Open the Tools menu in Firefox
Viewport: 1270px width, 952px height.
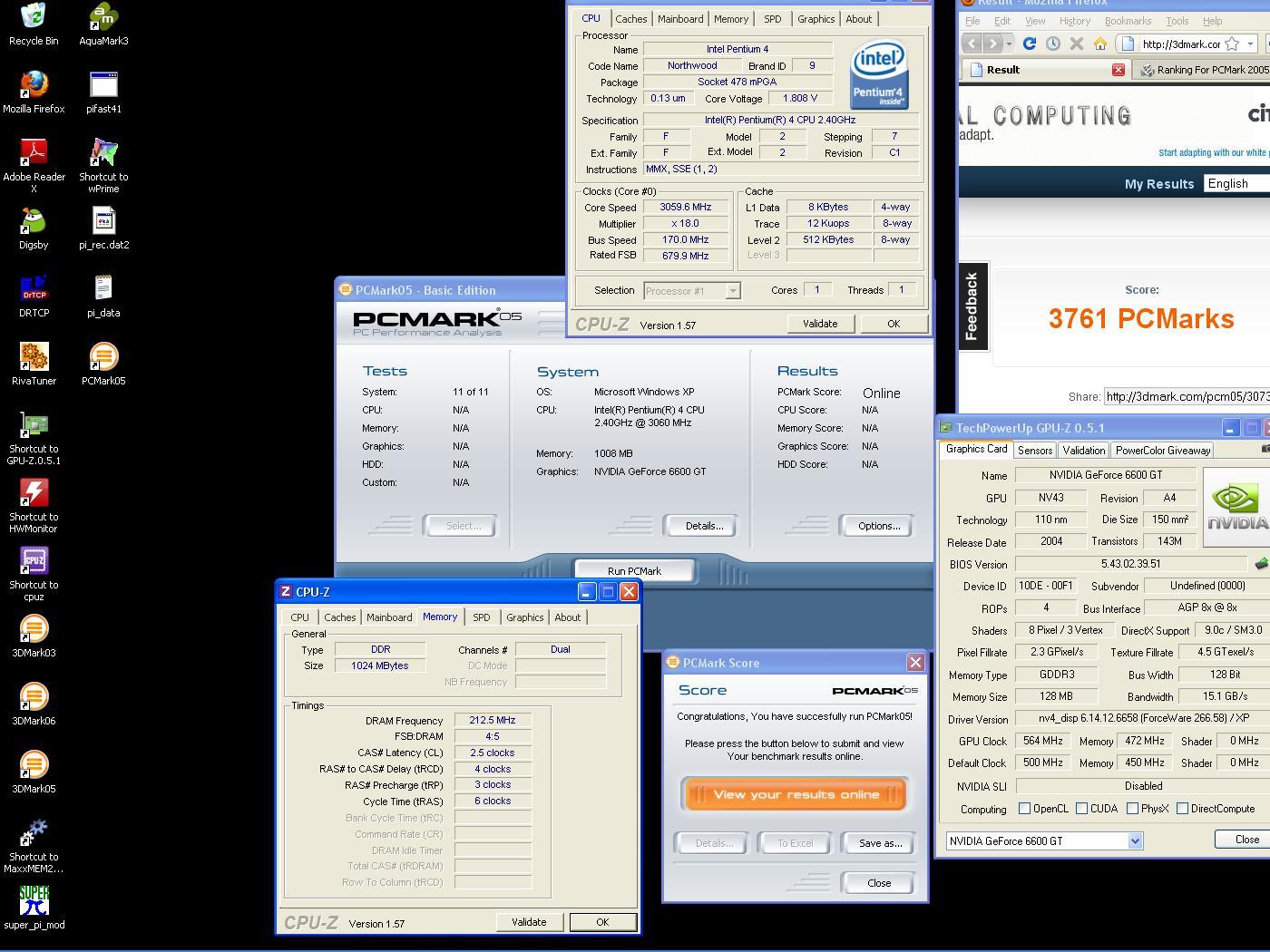pyautogui.click(x=1177, y=21)
